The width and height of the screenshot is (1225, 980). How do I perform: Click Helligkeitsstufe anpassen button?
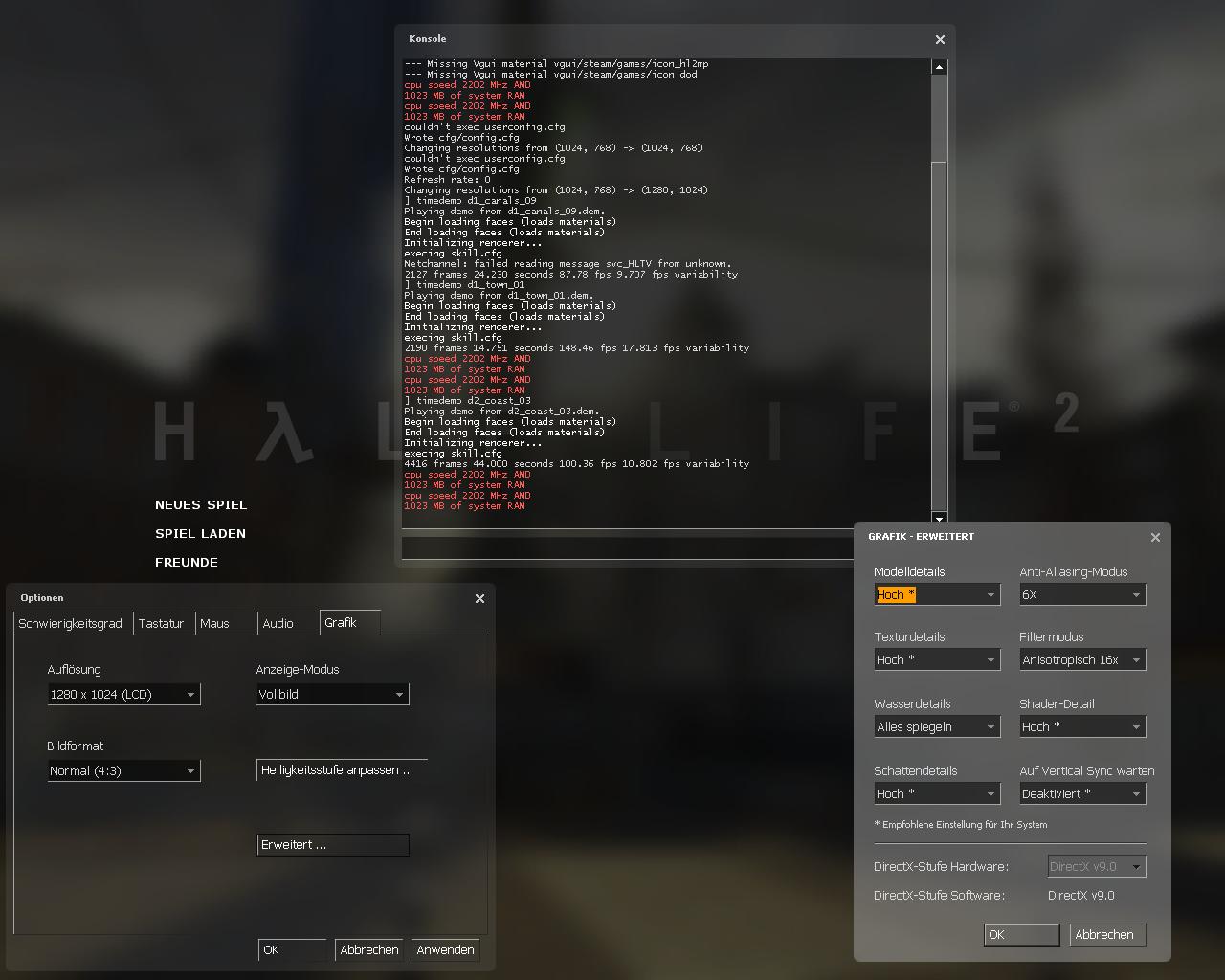click(342, 769)
